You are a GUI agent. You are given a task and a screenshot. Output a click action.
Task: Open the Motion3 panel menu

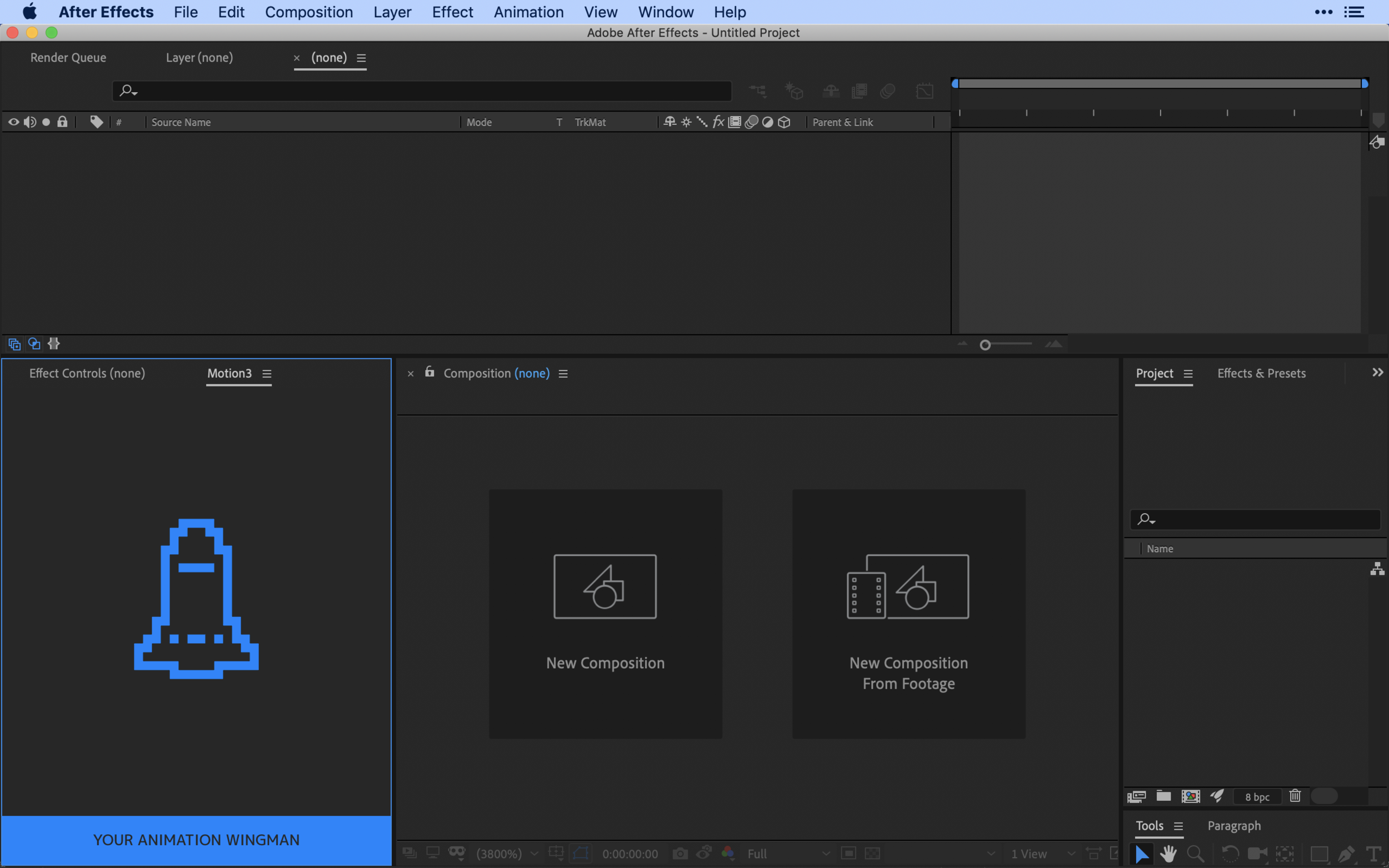tap(267, 374)
